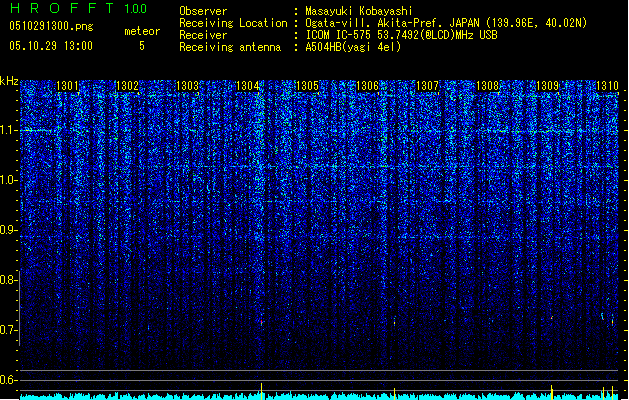Click the Observer label
Image resolution: width=629 pixels, height=400 pixels.
pos(203,11)
